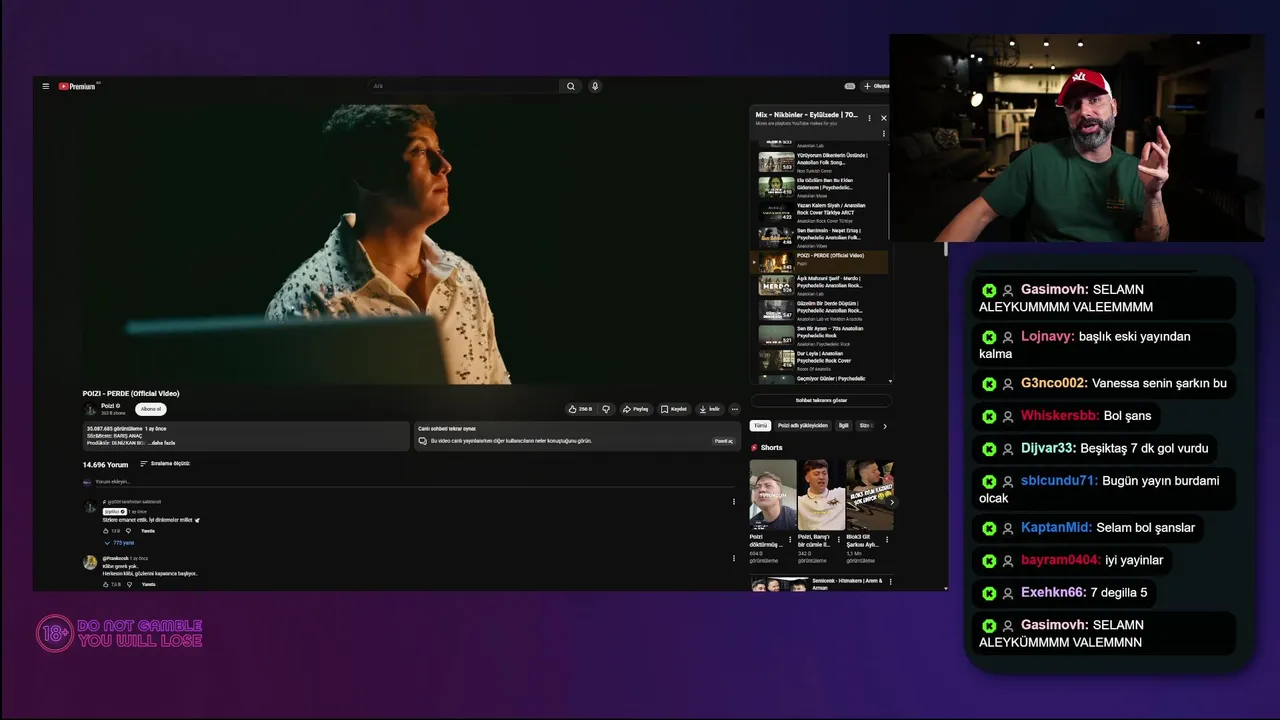
Task: Play Güzelim Bir Derde Düştüm playlist item
Action: 820,311
